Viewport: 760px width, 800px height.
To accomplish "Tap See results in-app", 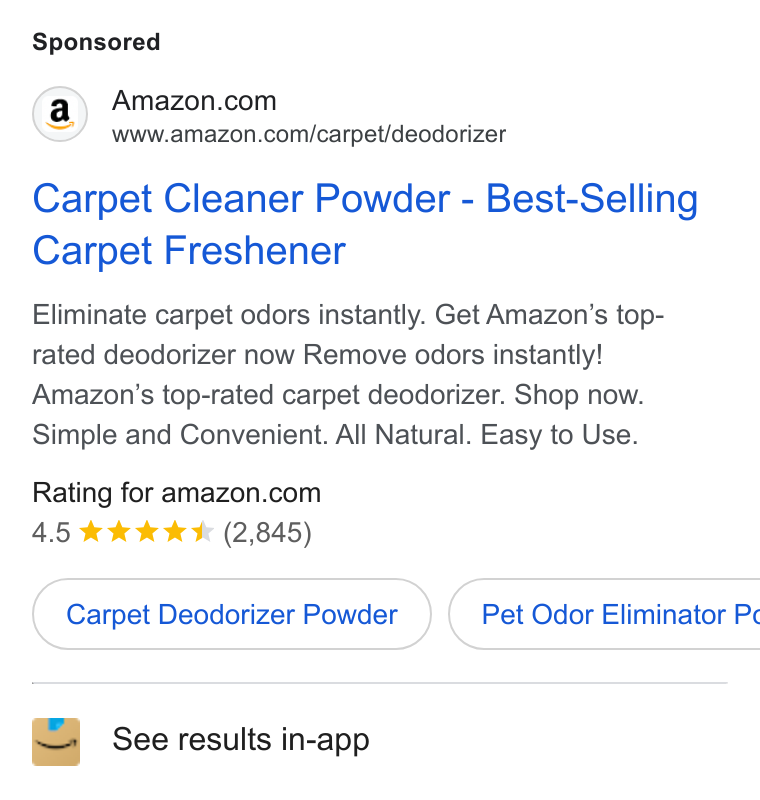I will 241,739.
